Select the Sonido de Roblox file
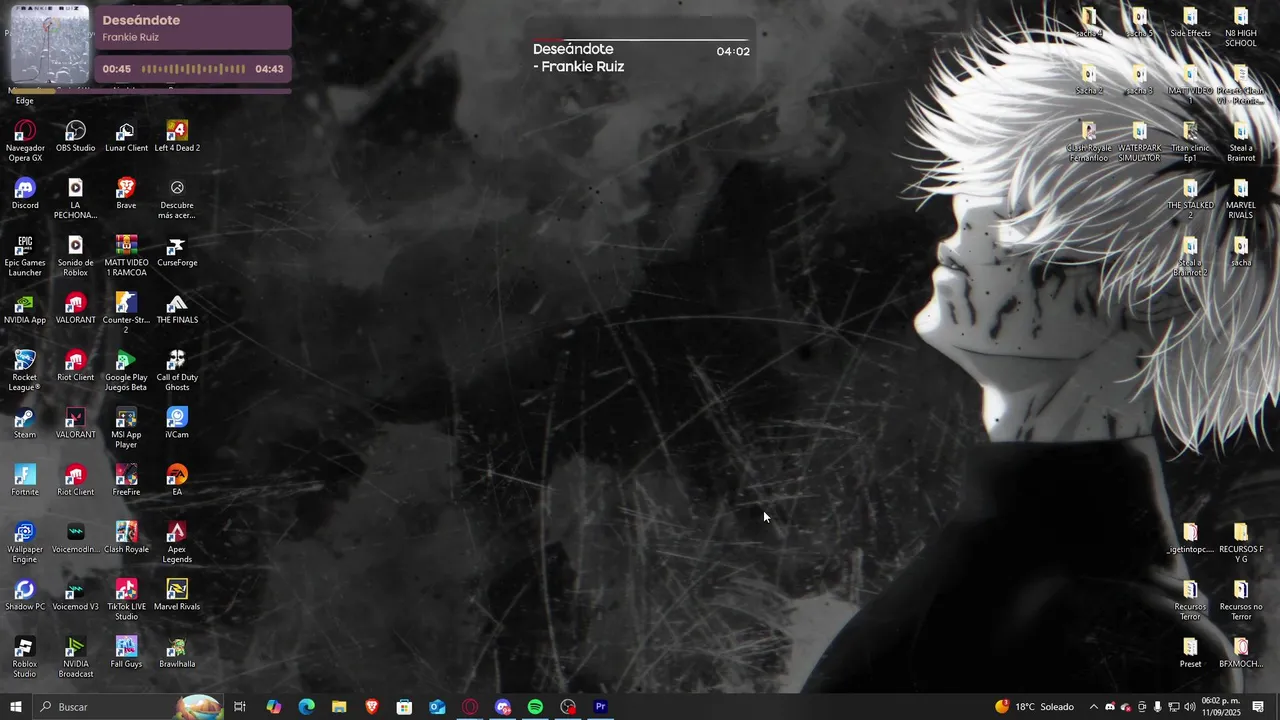The height and width of the screenshot is (720, 1280). [x=75, y=256]
